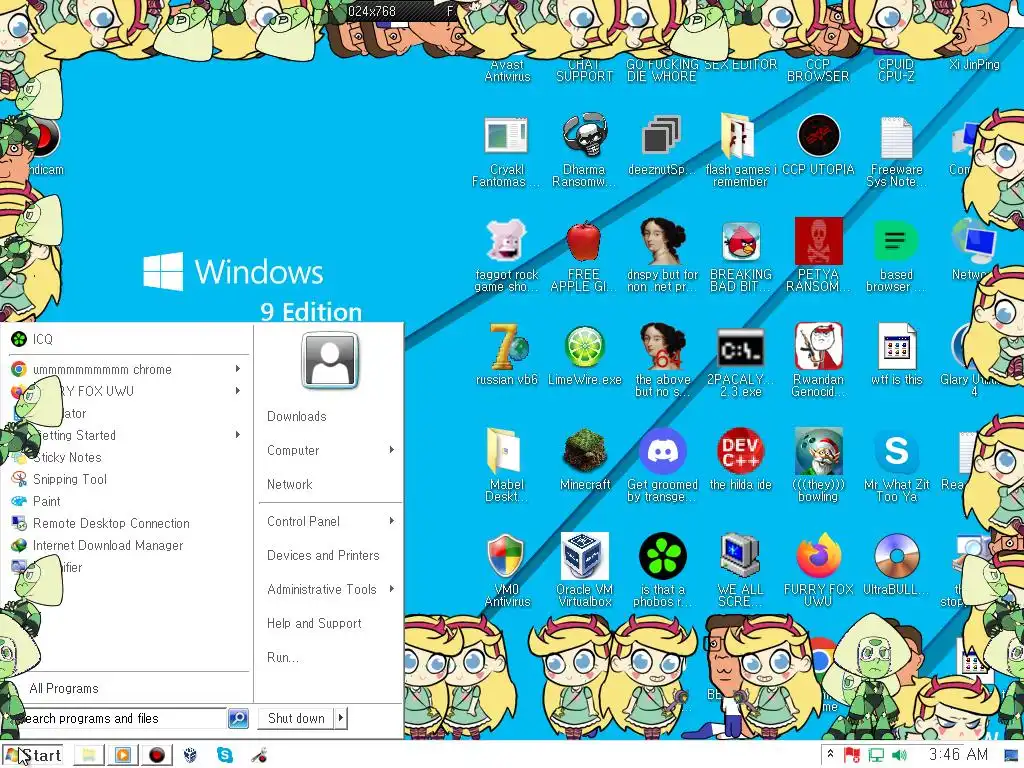Open the CCP UTOPIA desktop icon

818,136
